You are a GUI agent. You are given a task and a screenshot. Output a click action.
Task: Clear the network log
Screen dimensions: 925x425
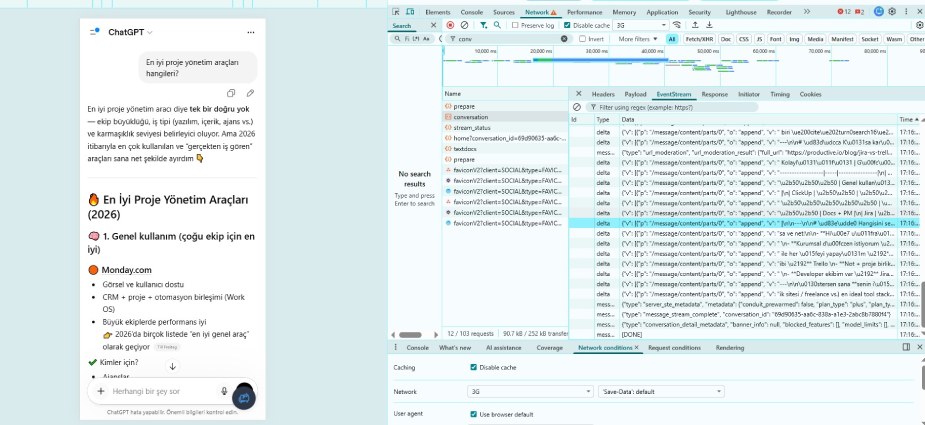464,25
